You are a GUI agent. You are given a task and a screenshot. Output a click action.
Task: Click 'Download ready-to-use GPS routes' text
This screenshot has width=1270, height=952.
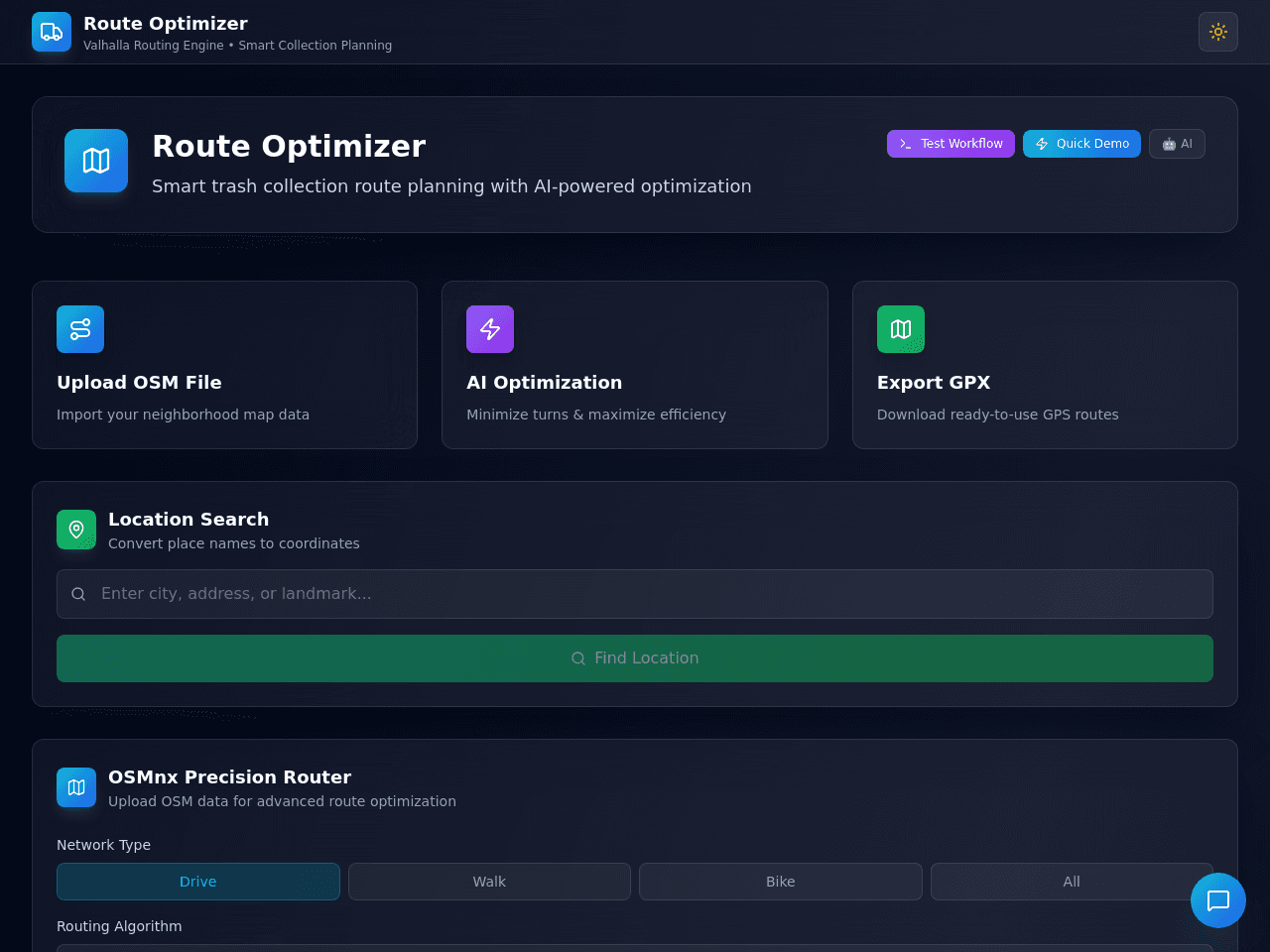pyautogui.click(x=997, y=415)
